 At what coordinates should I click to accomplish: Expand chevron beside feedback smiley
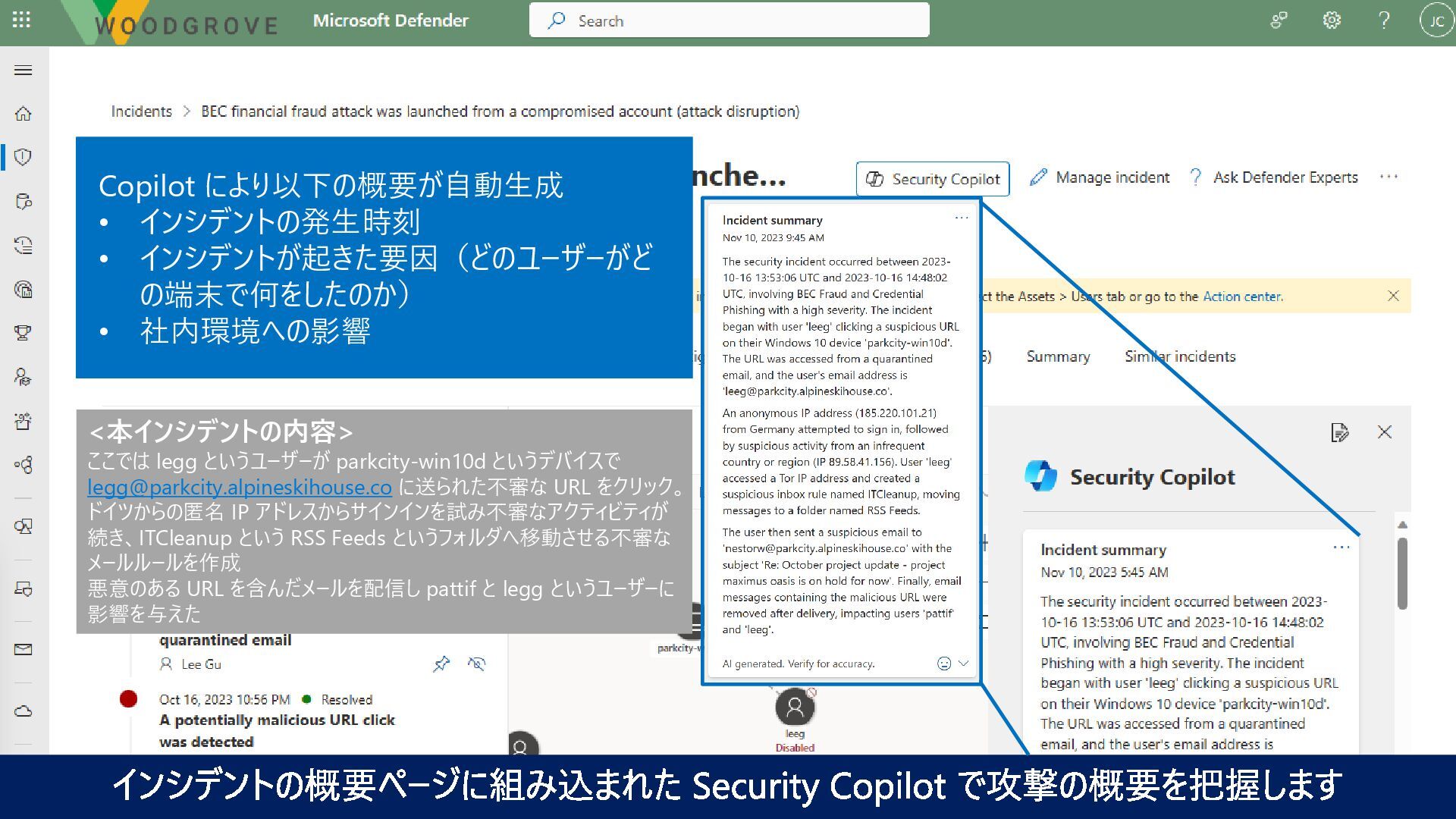point(964,664)
